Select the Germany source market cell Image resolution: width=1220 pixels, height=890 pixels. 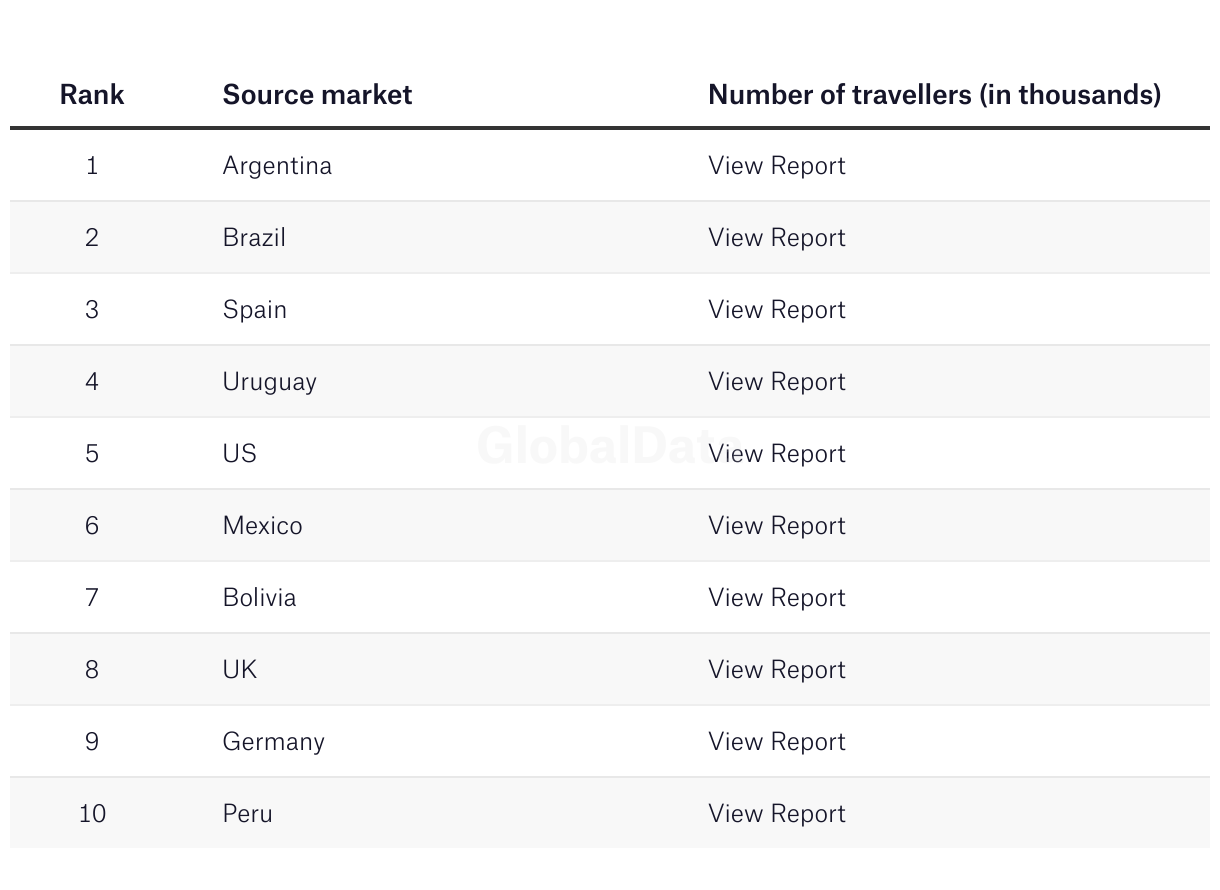tap(273, 741)
